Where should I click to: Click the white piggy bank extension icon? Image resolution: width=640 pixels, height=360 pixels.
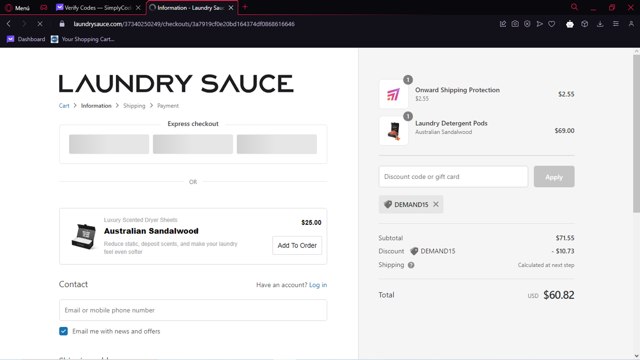click(x=570, y=24)
